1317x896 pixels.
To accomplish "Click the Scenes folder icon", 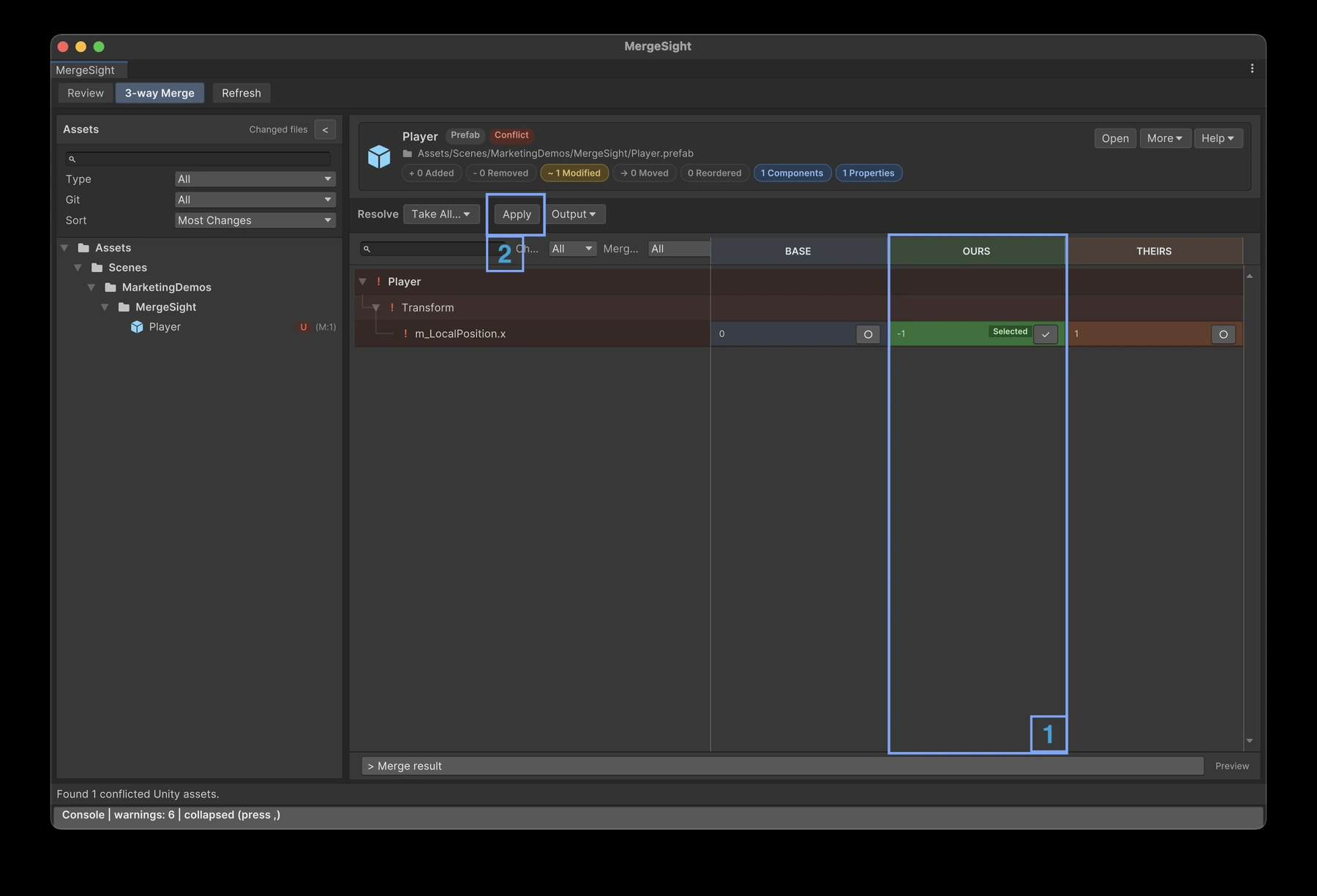I will pos(97,268).
